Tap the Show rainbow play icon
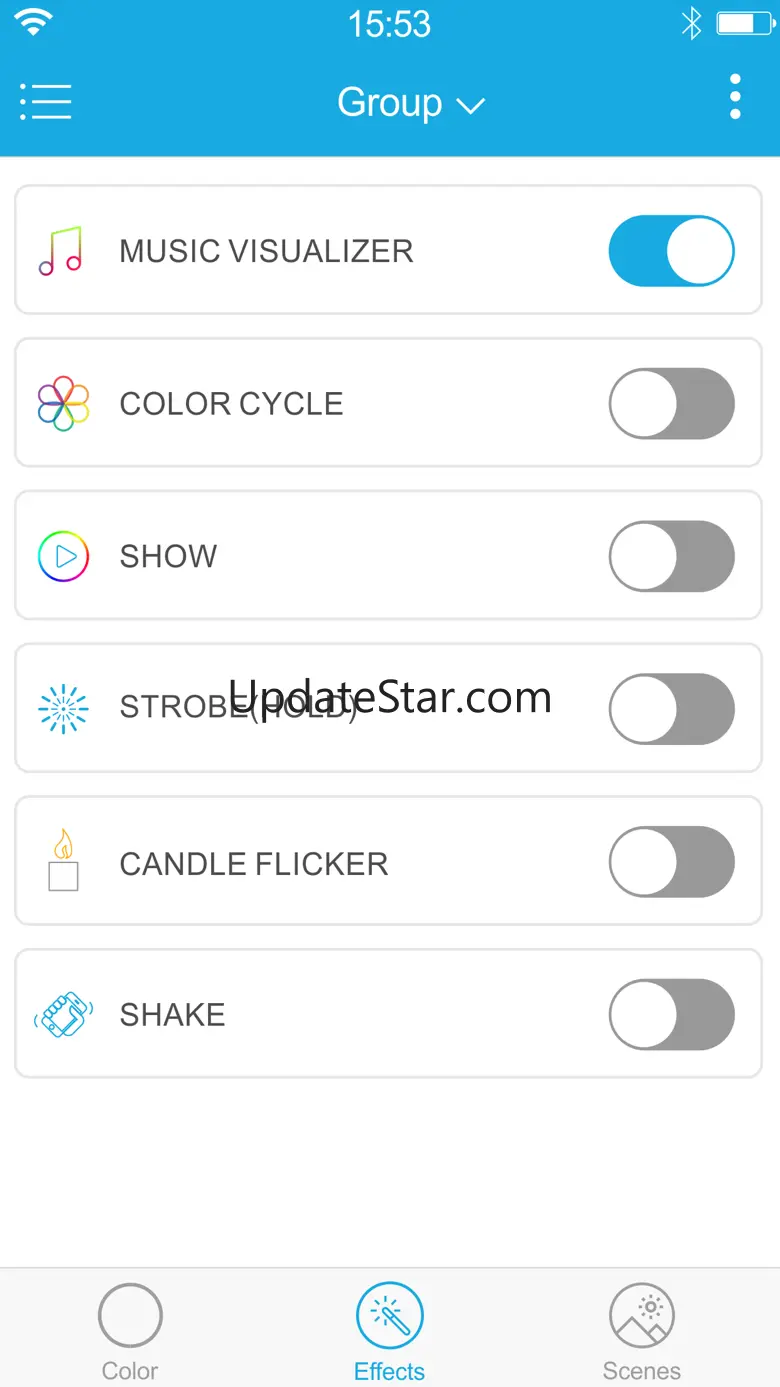The height and width of the screenshot is (1387, 780). (63, 556)
